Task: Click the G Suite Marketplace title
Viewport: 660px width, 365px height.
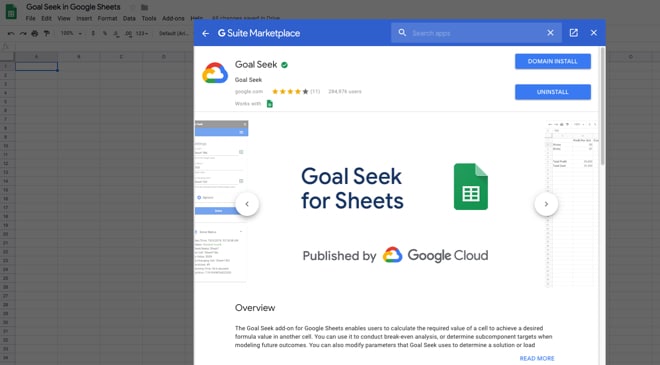Action: (259, 33)
